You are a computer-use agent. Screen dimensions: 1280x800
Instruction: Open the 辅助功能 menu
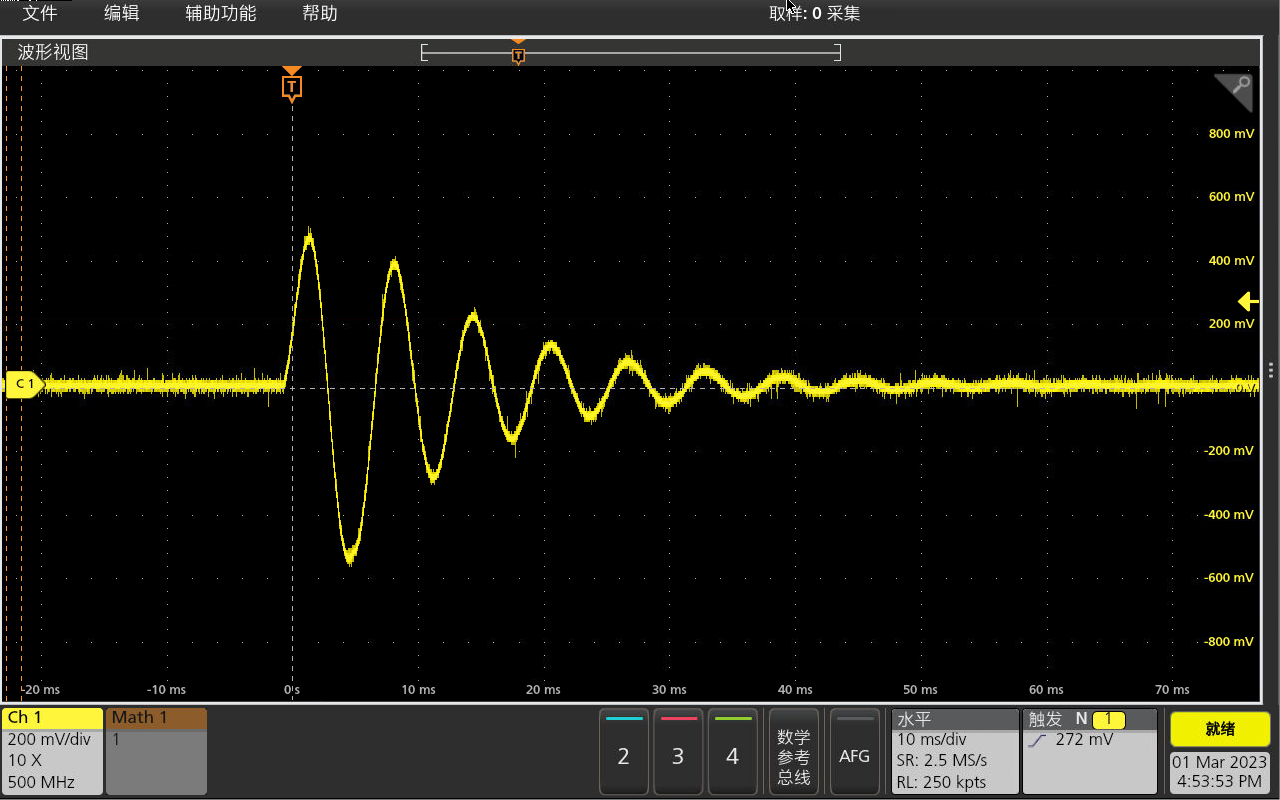221,13
